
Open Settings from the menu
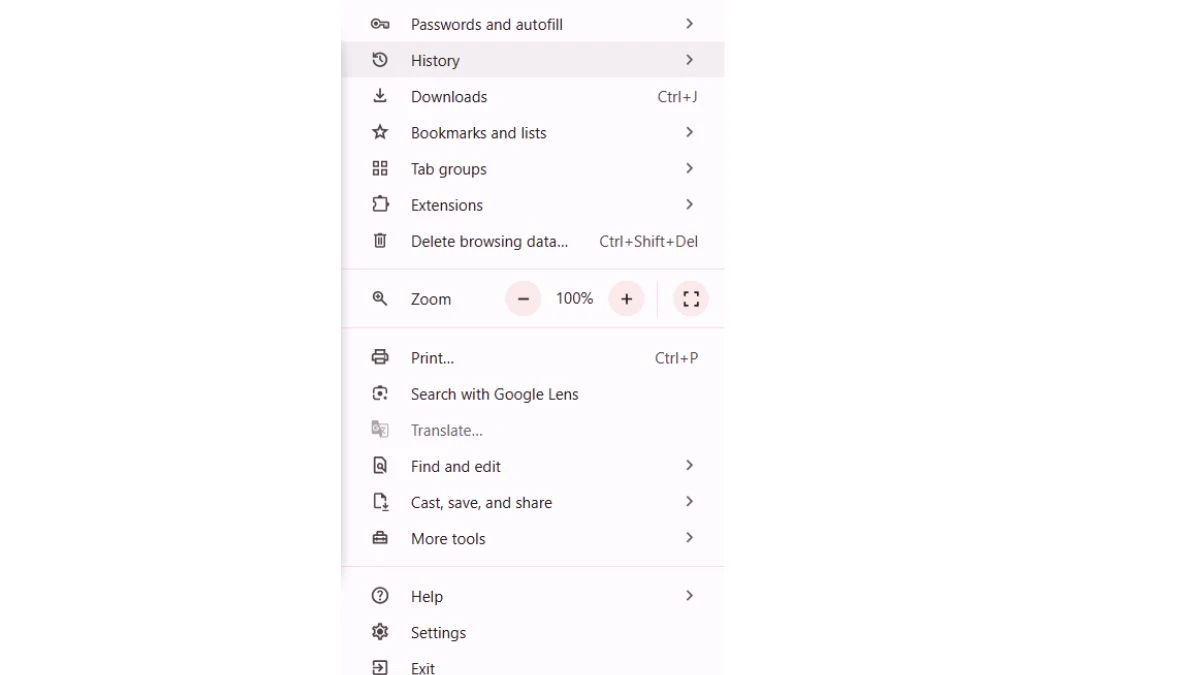click(533, 633)
